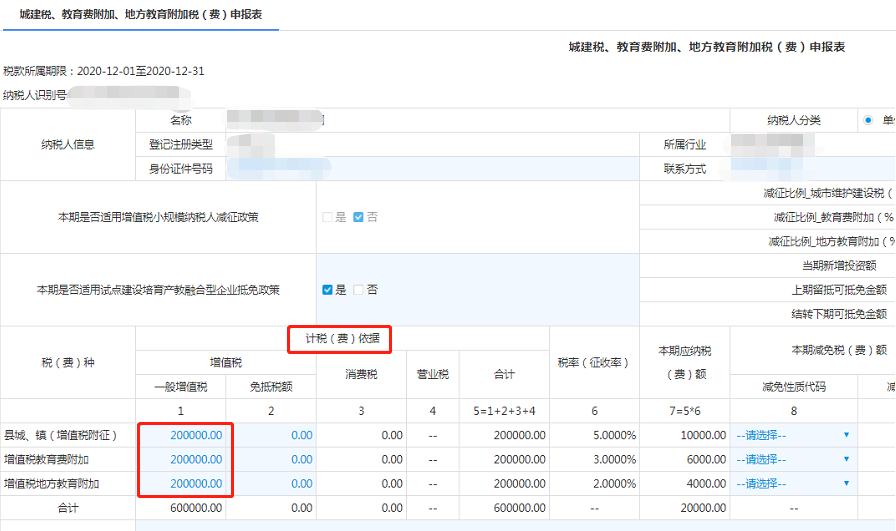Uncheck 是 for 产教融合型企业抵免政策
Image resolution: width=896 pixels, height=531 pixels.
327,290
